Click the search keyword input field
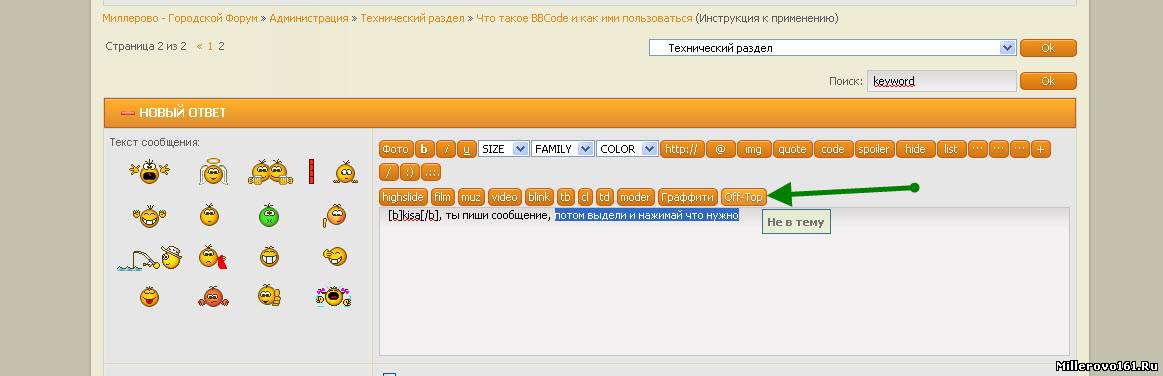The height and width of the screenshot is (376, 1163). [x=941, y=81]
